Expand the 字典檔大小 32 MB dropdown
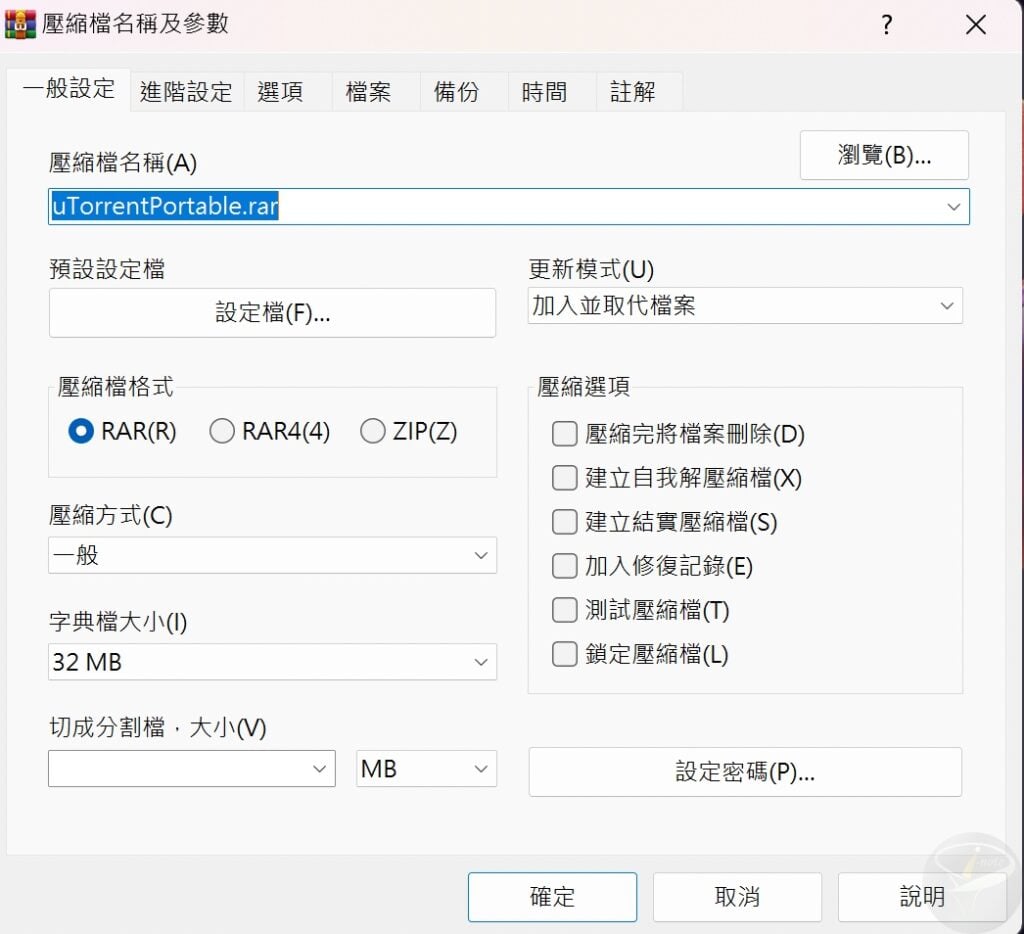This screenshot has height=934, width=1024. 272,661
